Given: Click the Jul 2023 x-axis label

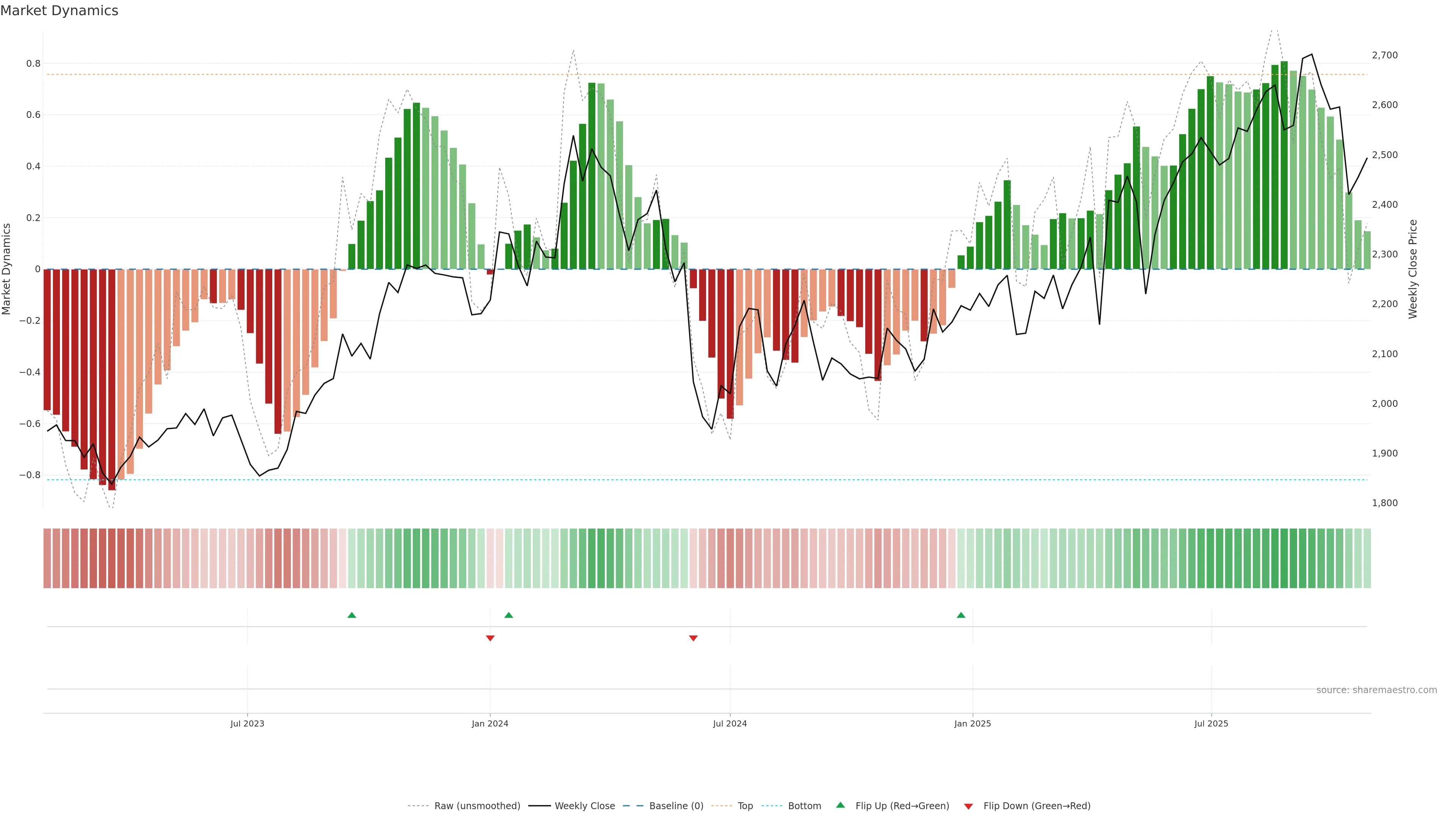Looking at the screenshot, I should (247, 723).
